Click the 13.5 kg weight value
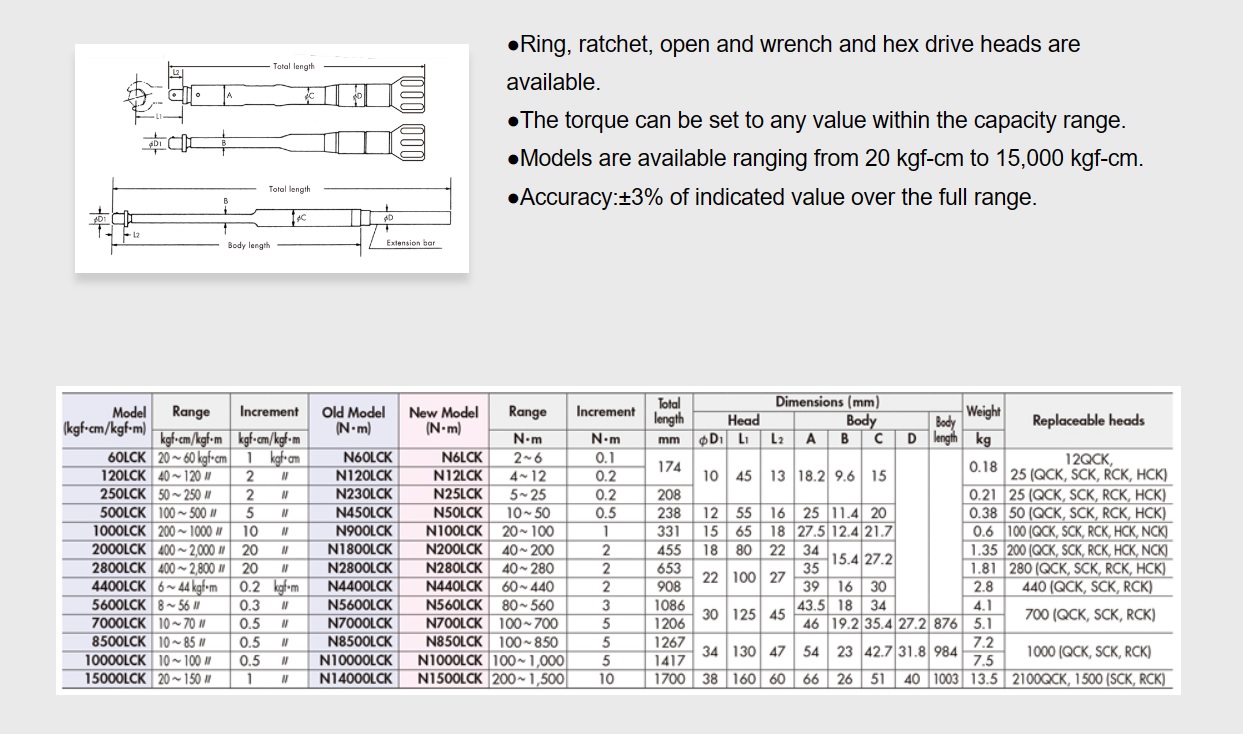The height and width of the screenshot is (734, 1243). coord(982,678)
